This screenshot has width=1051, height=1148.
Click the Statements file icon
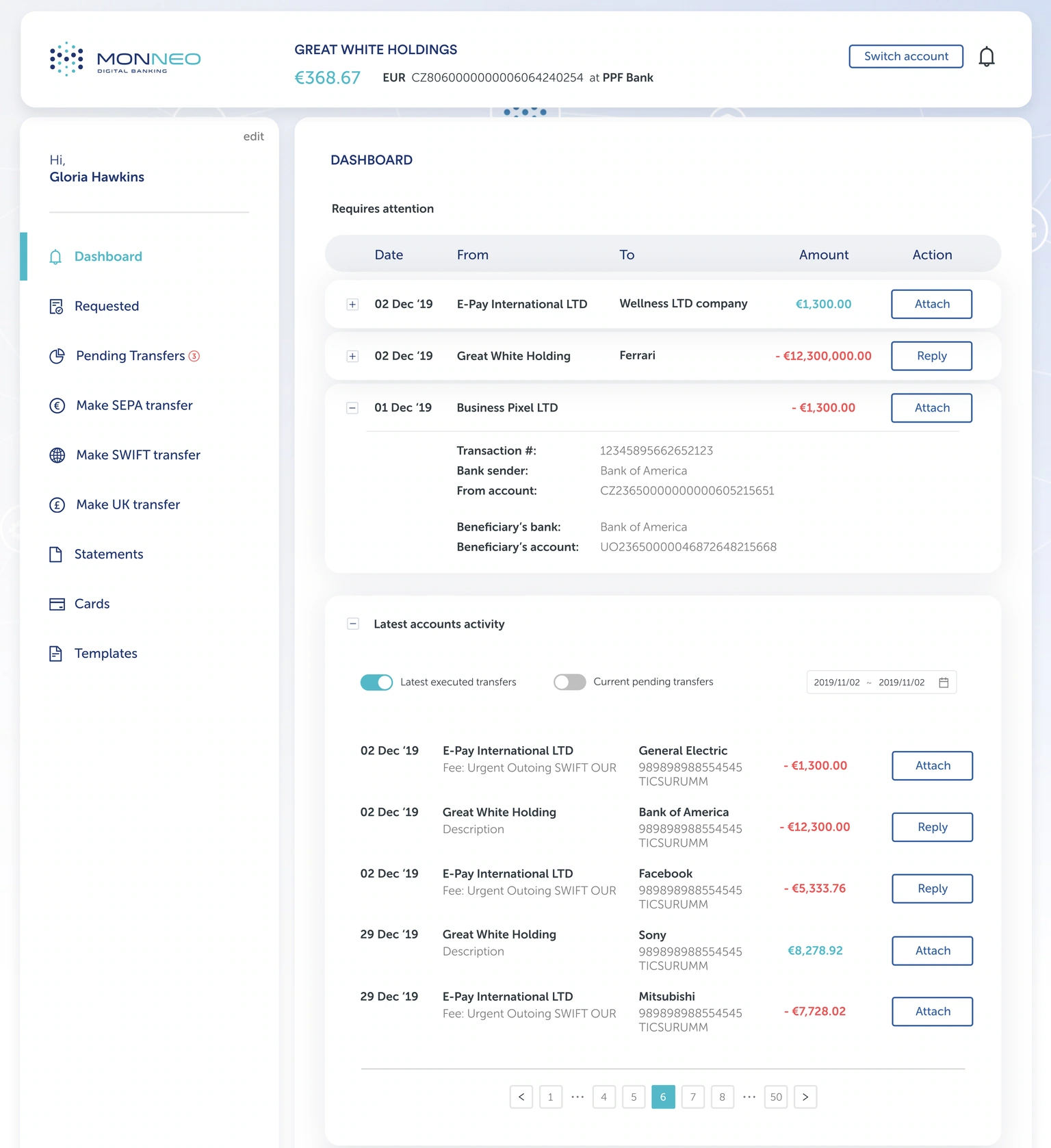[56, 554]
